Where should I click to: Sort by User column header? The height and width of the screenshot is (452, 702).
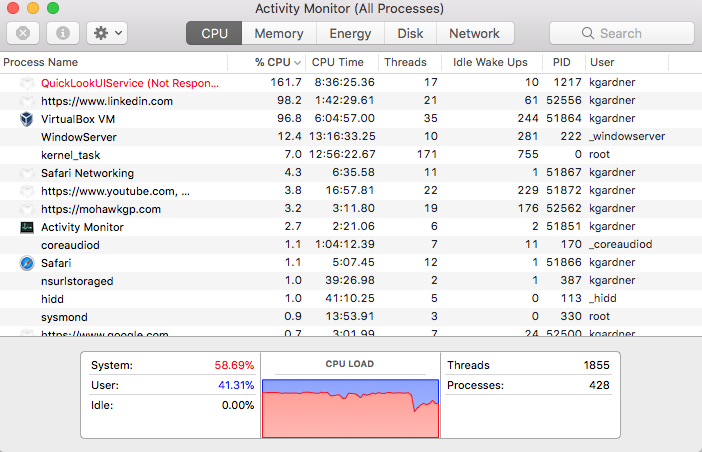pyautogui.click(x=627, y=62)
